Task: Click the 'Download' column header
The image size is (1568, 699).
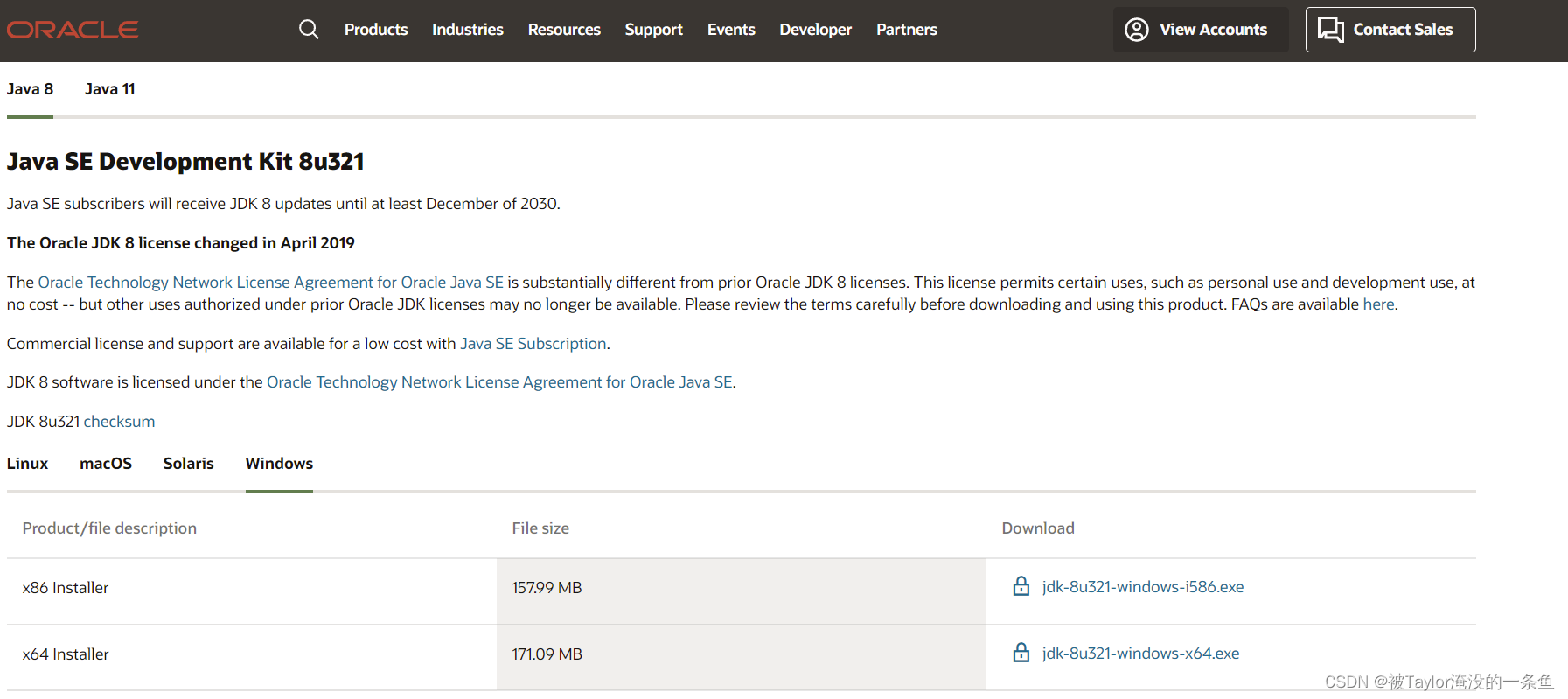Action: tap(1038, 528)
